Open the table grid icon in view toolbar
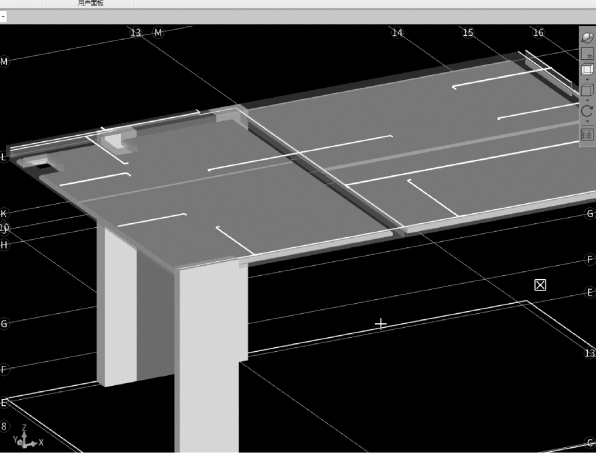596x453 pixels. (587, 135)
